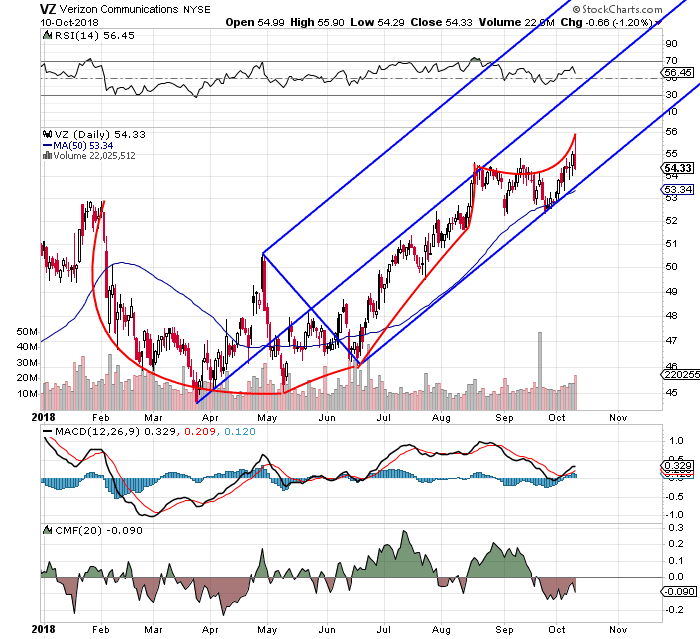Click the Close 54.33 value in header

coord(441,22)
